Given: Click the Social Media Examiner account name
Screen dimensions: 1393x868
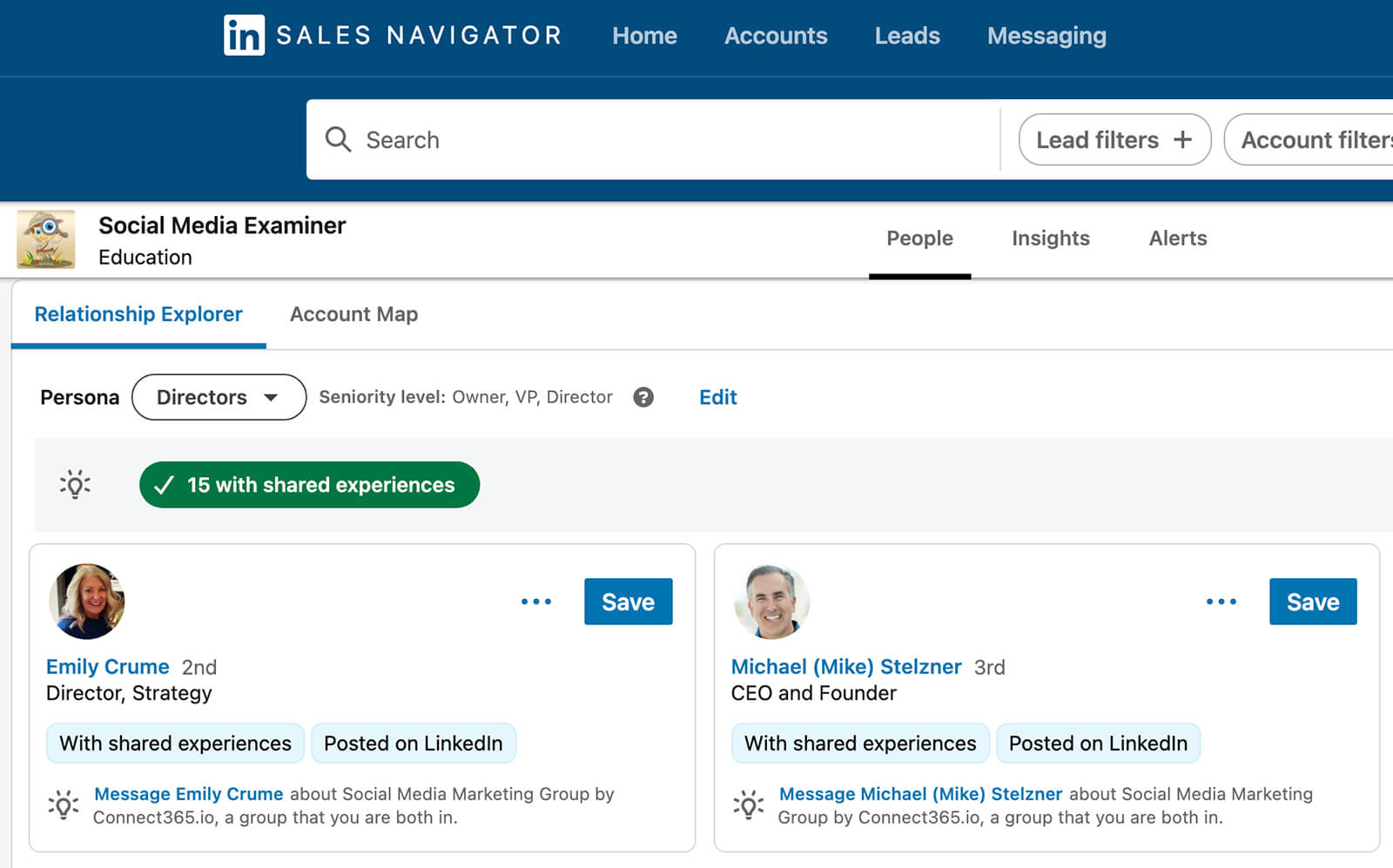Looking at the screenshot, I should click(222, 225).
